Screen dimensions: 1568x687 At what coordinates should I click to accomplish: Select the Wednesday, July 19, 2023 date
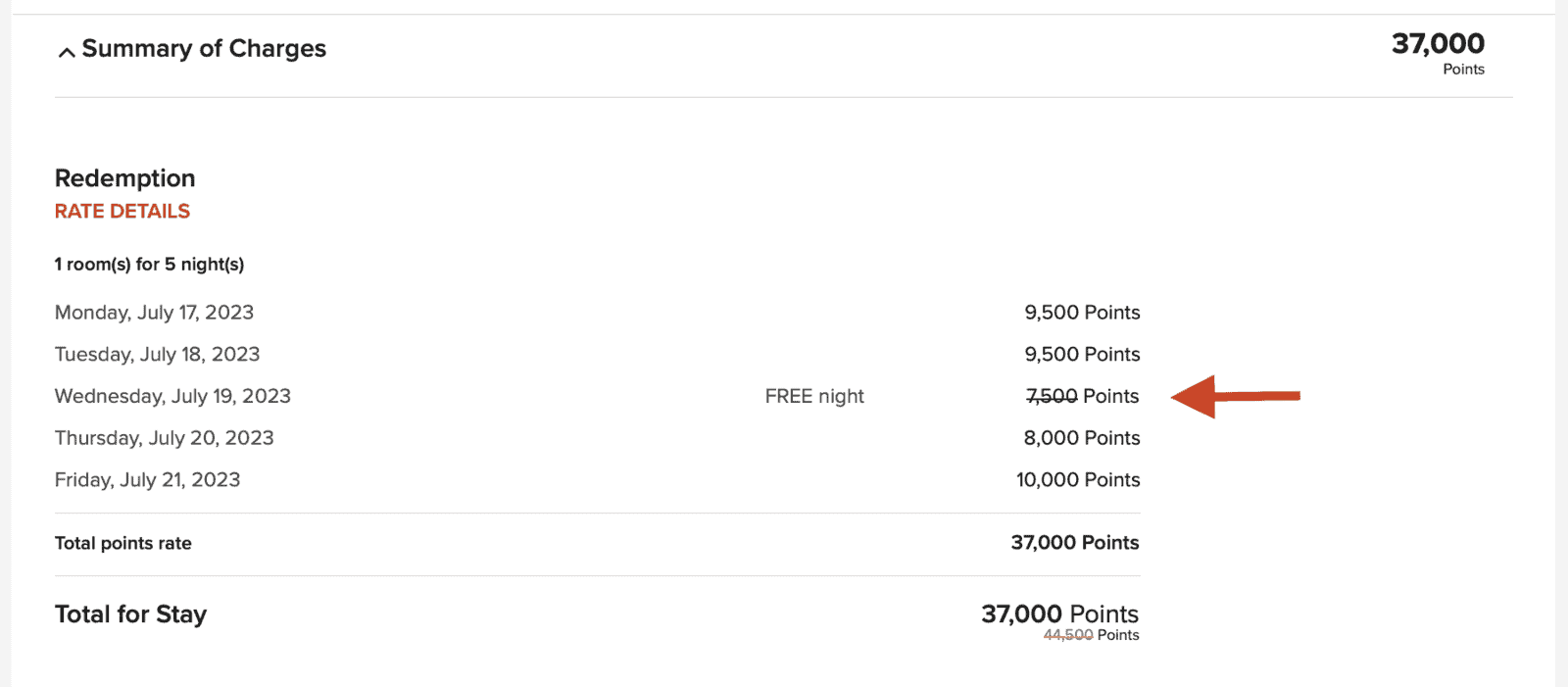click(172, 397)
